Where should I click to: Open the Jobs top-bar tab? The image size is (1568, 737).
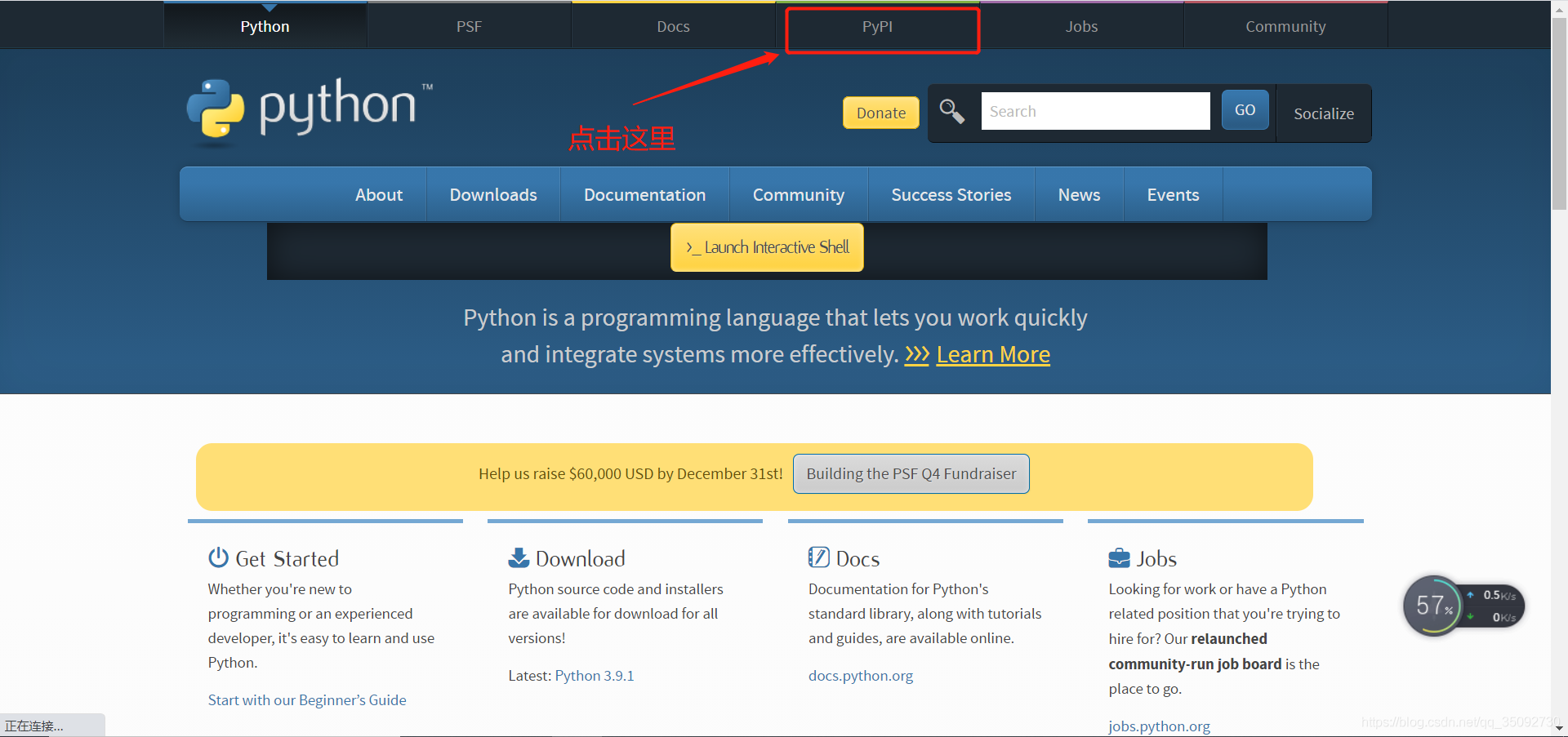pos(1081,26)
